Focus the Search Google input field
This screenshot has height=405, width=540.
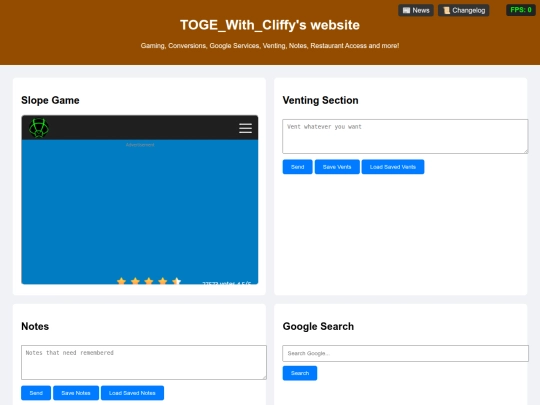tap(405, 353)
